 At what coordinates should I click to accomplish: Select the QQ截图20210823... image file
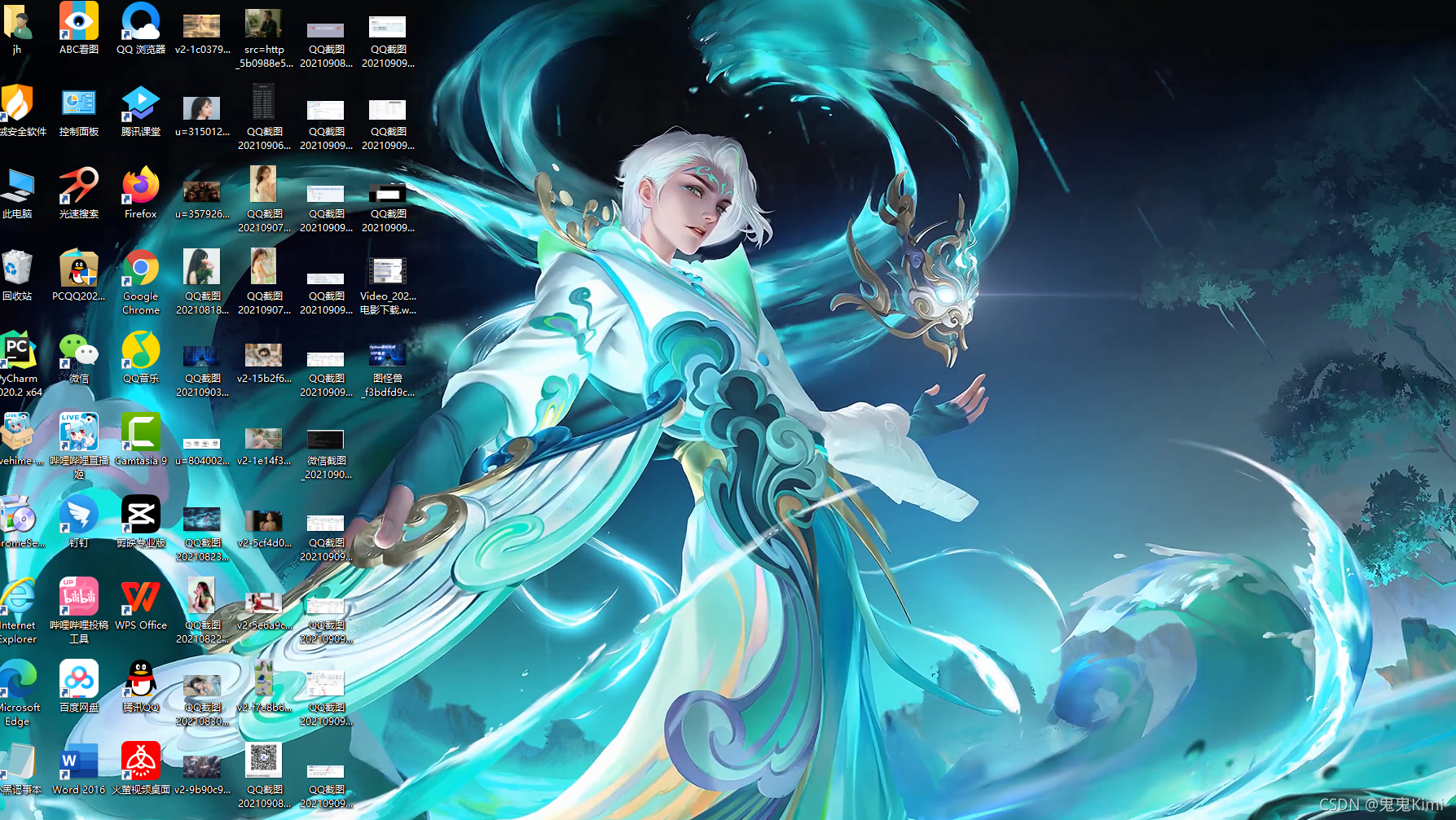[203, 534]
